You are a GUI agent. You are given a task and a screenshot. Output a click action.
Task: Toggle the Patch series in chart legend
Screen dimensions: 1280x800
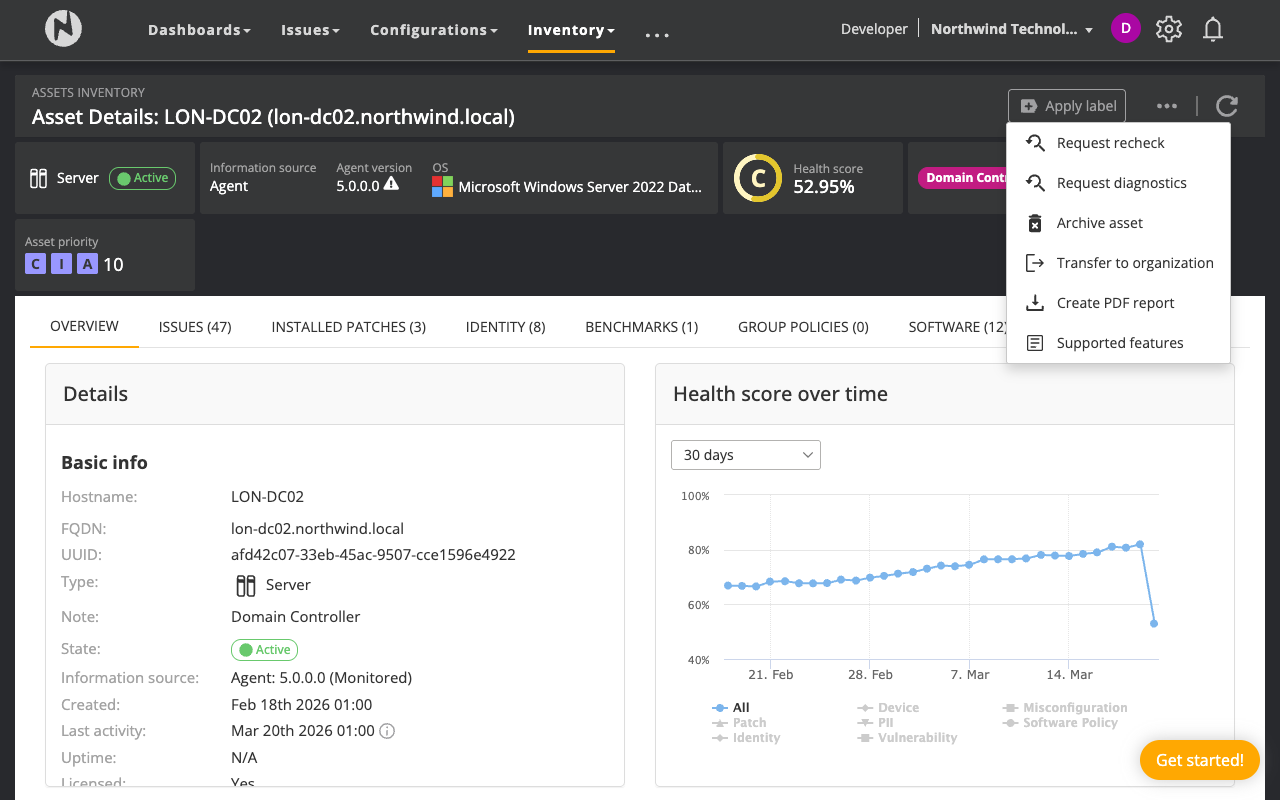pyautogui.click(x=739, y=722)
